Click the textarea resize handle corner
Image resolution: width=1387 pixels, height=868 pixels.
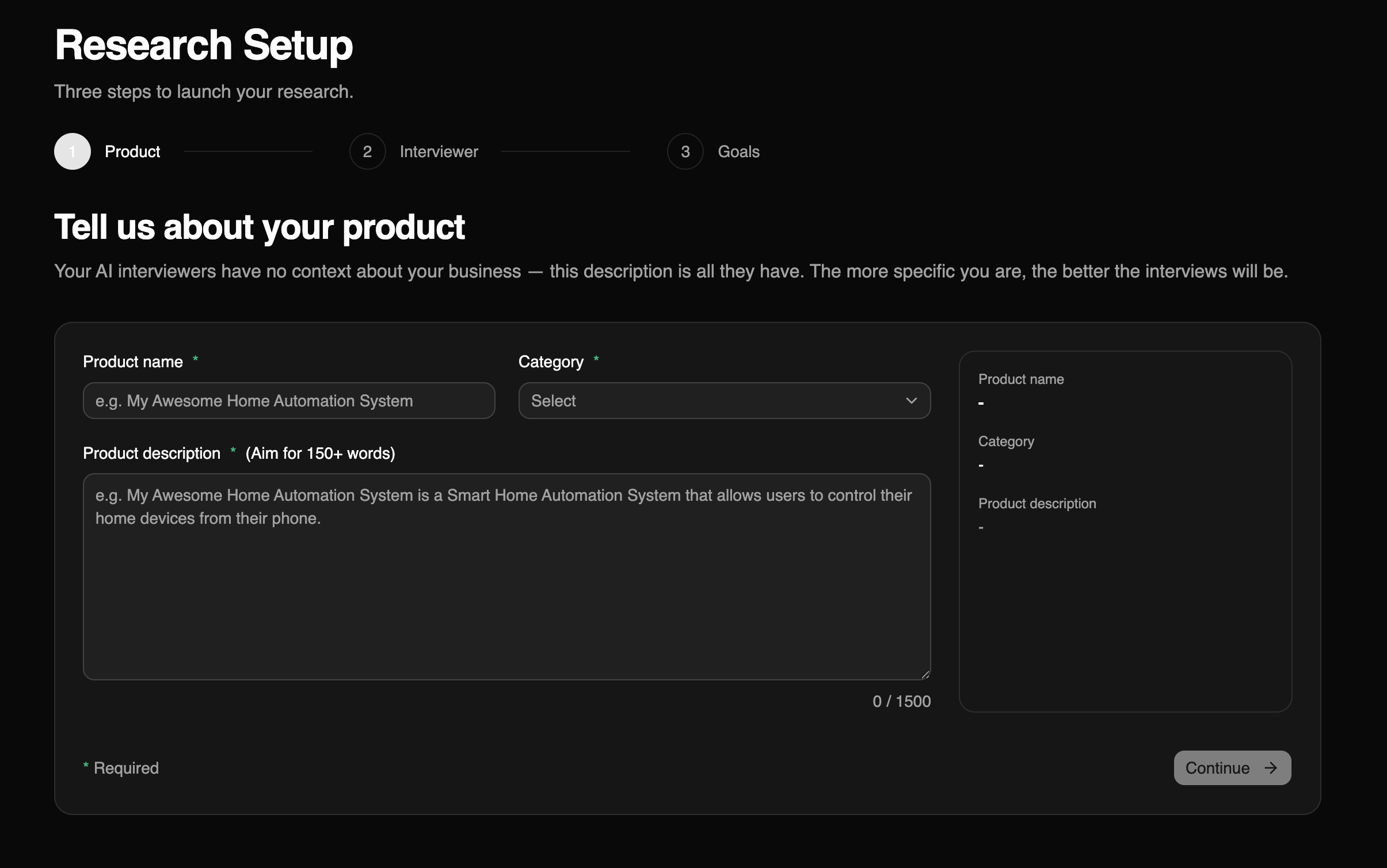(x=925, y=675)
